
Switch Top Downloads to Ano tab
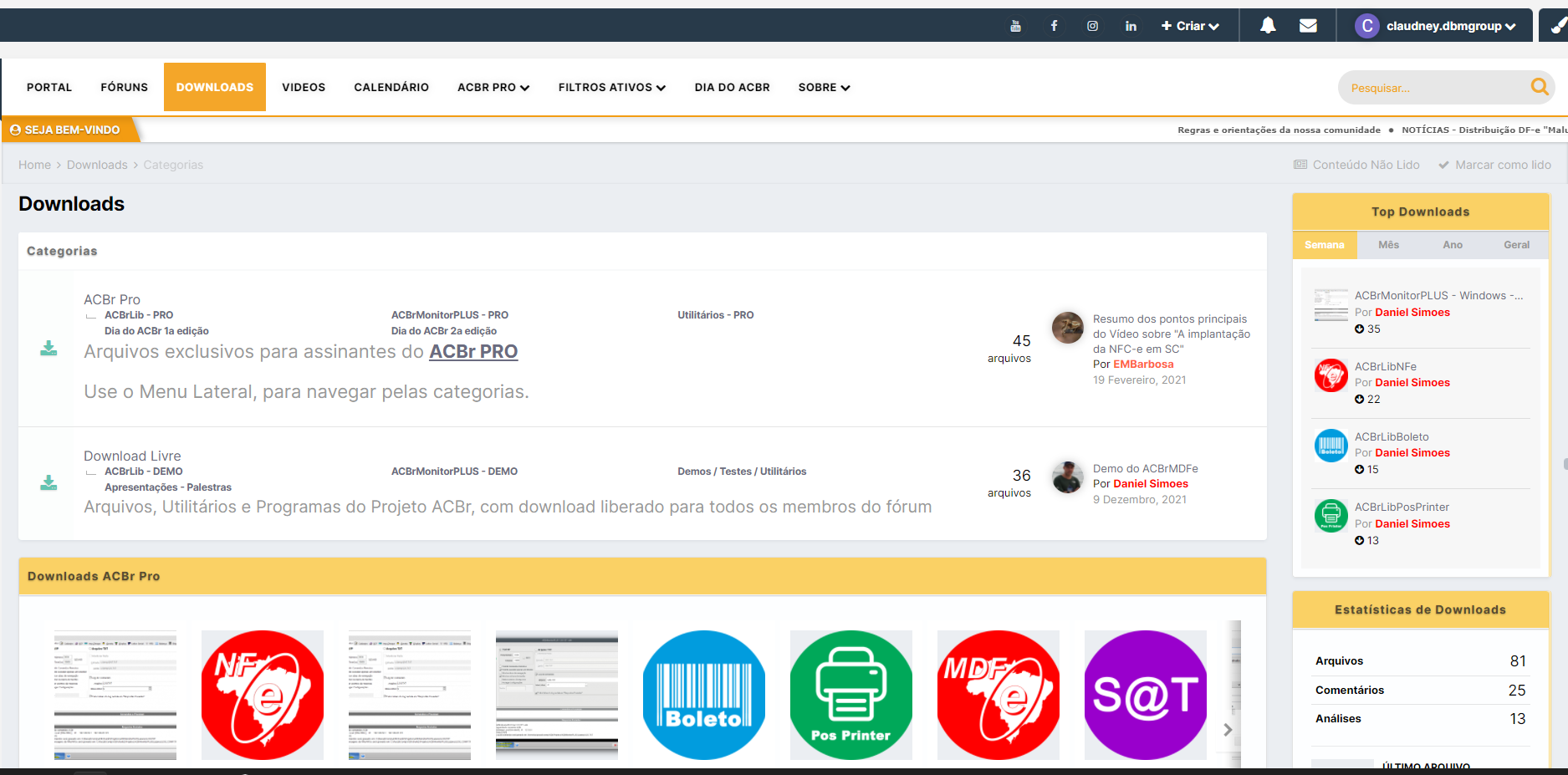click(x=1453, y=245)
